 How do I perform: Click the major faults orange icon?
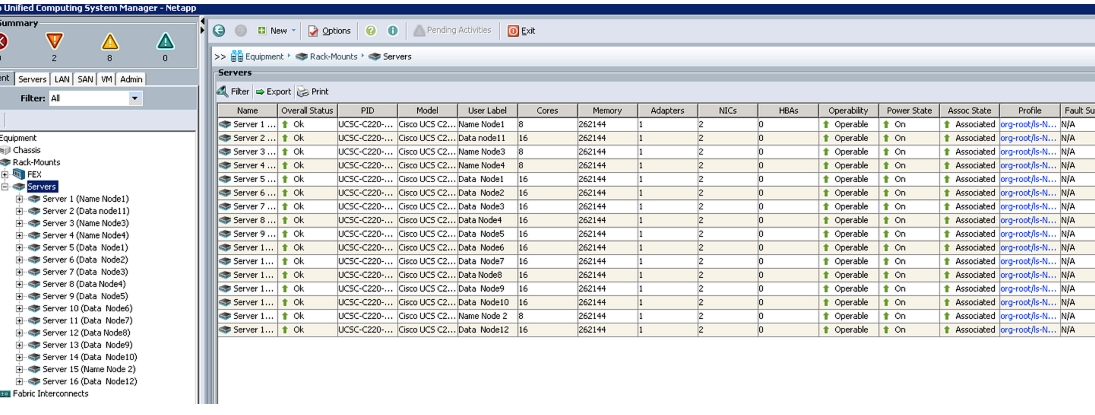(54, 41)
